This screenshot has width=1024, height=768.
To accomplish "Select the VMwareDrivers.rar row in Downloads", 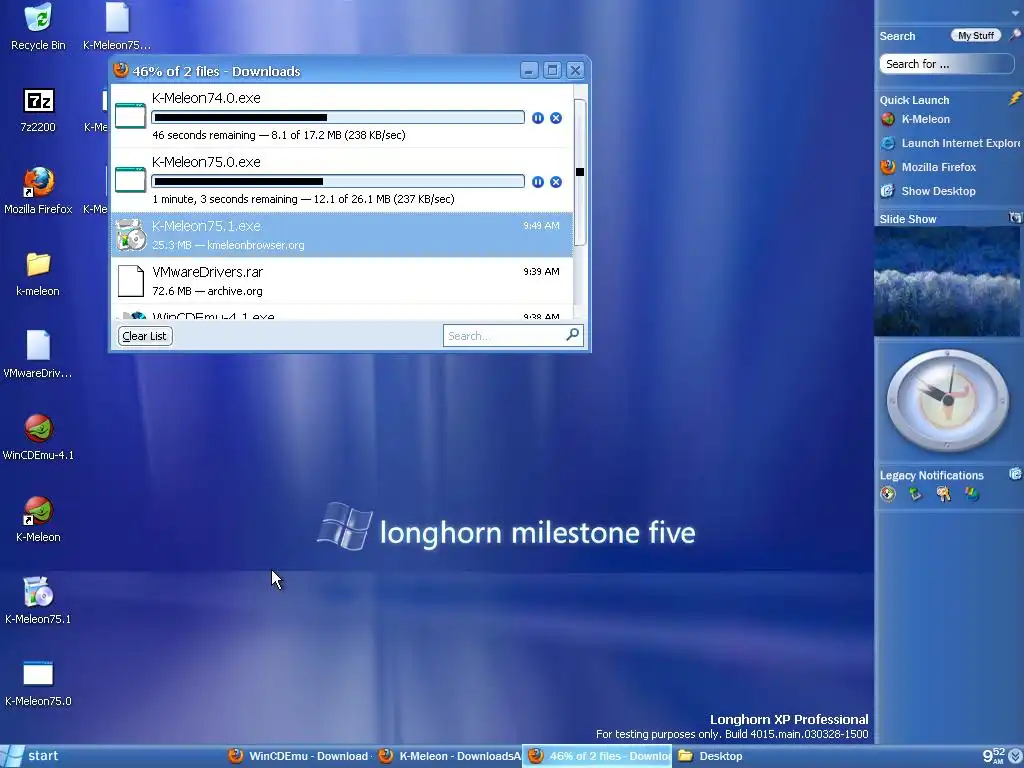I will click(342, 281).
